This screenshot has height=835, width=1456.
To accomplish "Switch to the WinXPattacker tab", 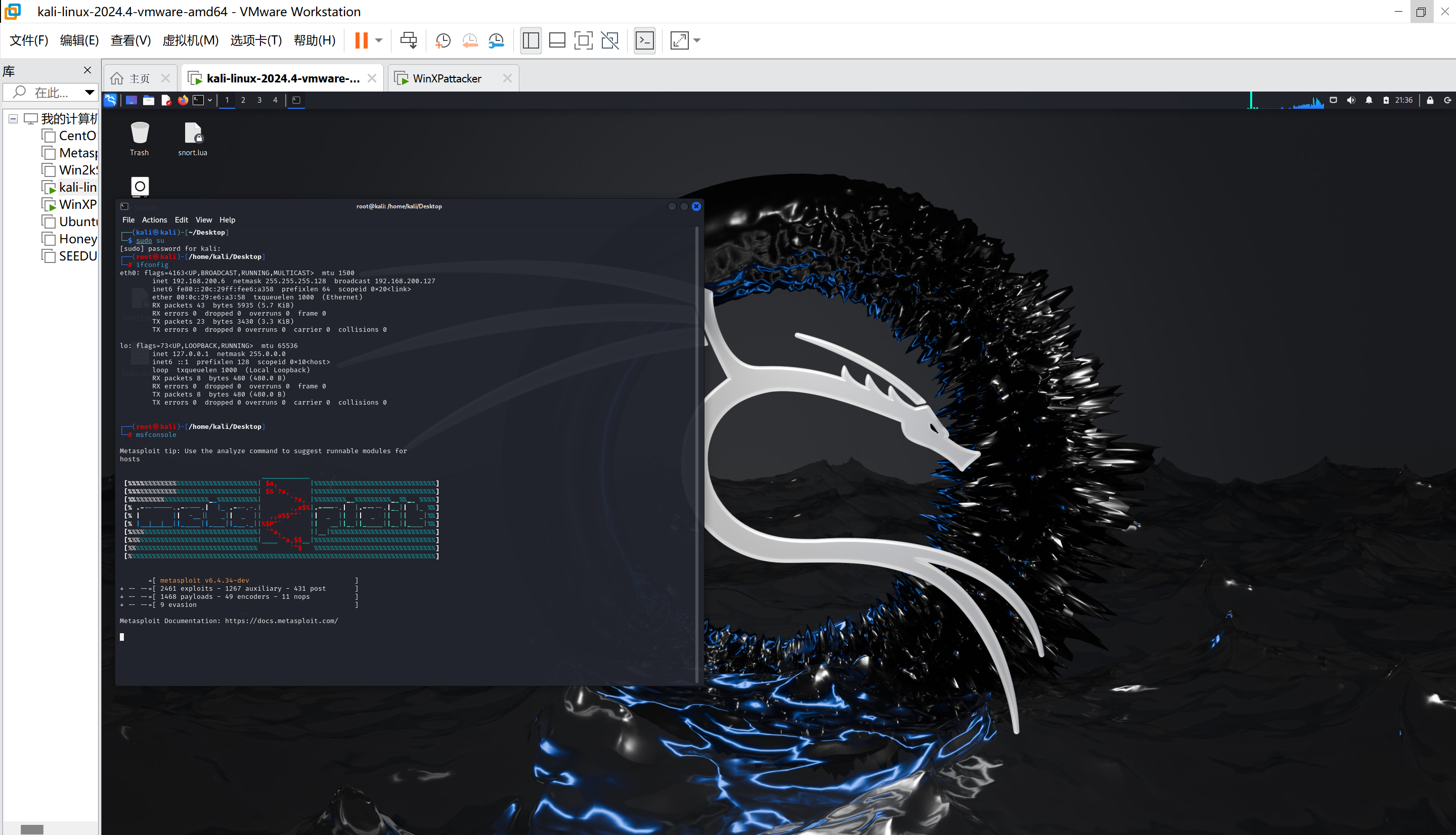I will [x=447, y=78].
